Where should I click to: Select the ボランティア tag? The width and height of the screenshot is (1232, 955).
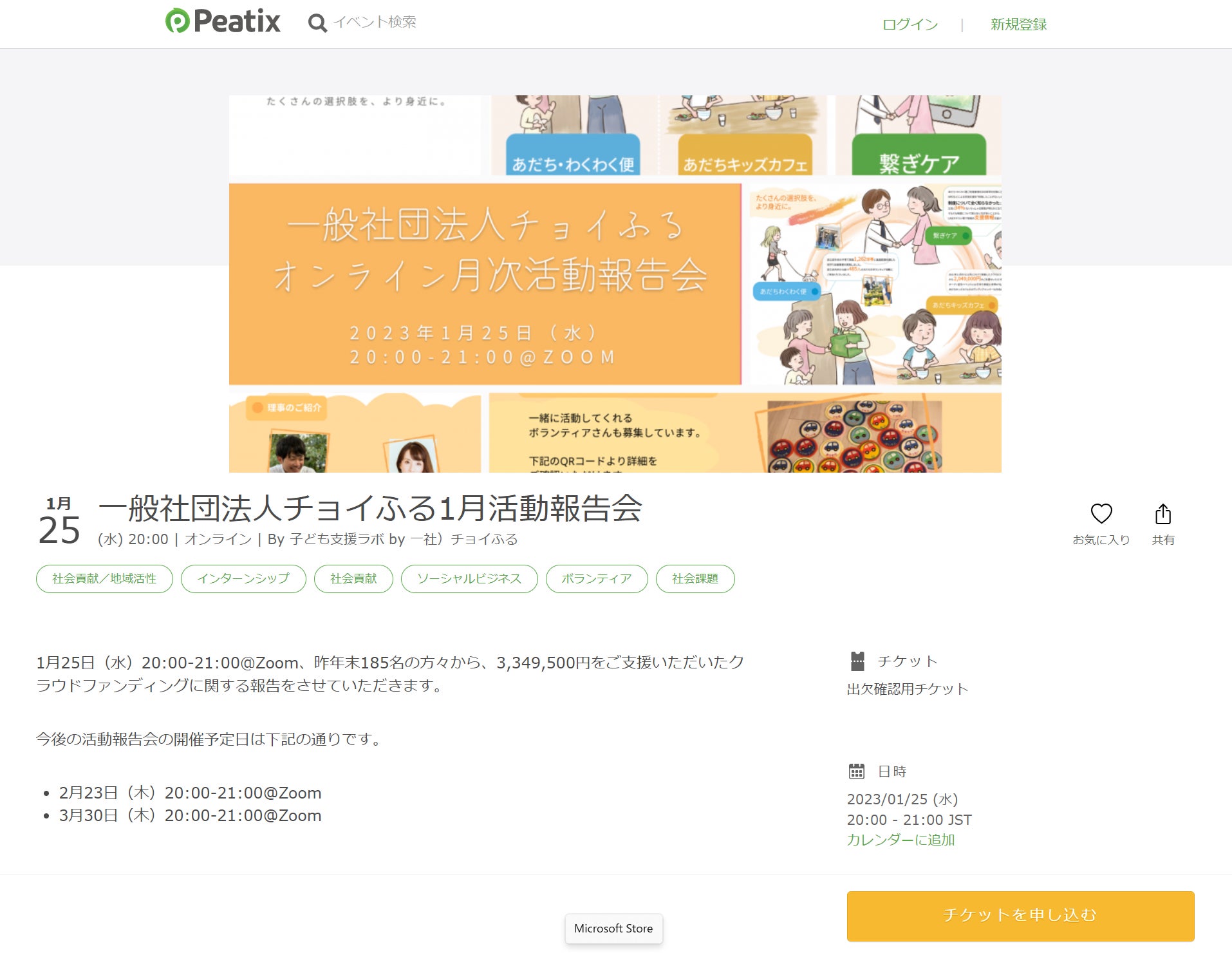tap(597, 579)
